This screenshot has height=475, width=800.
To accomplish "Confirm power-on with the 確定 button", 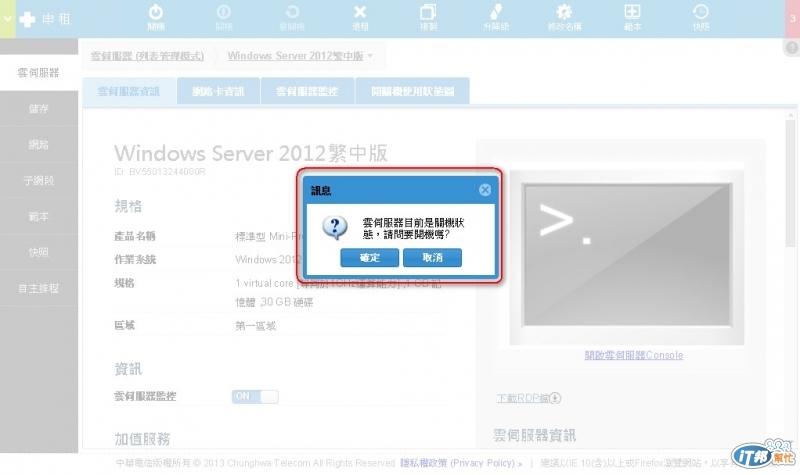I will click(369, 258).
